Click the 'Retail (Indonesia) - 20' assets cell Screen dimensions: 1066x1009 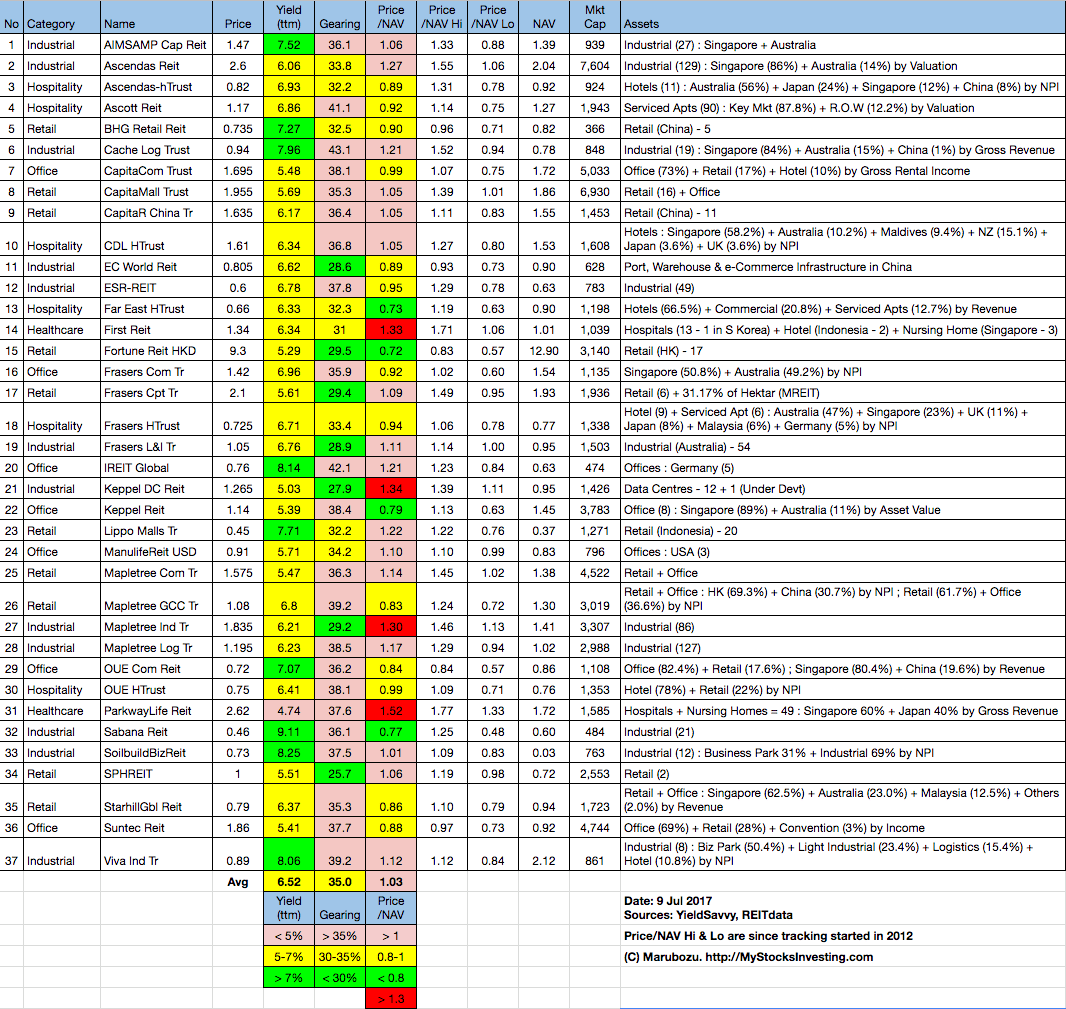(x=843, y=532)
